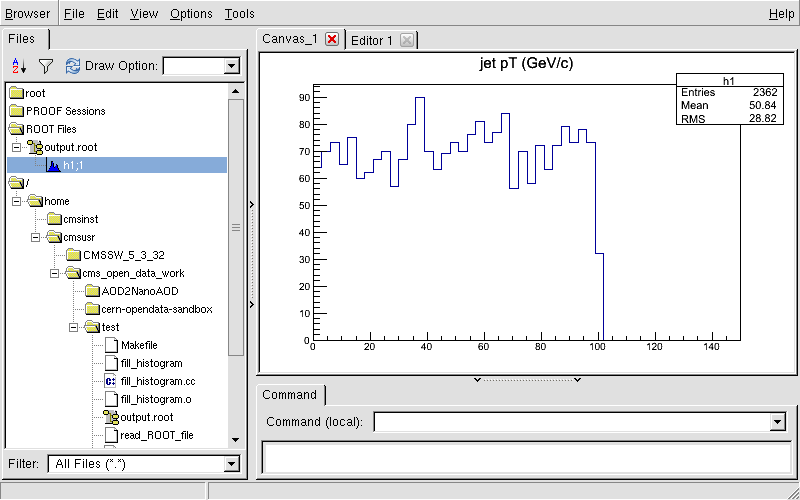This screenshot has width=800, height=500.
Task: Open the Draw Option dropdown
Action: [x=232, y=66]
